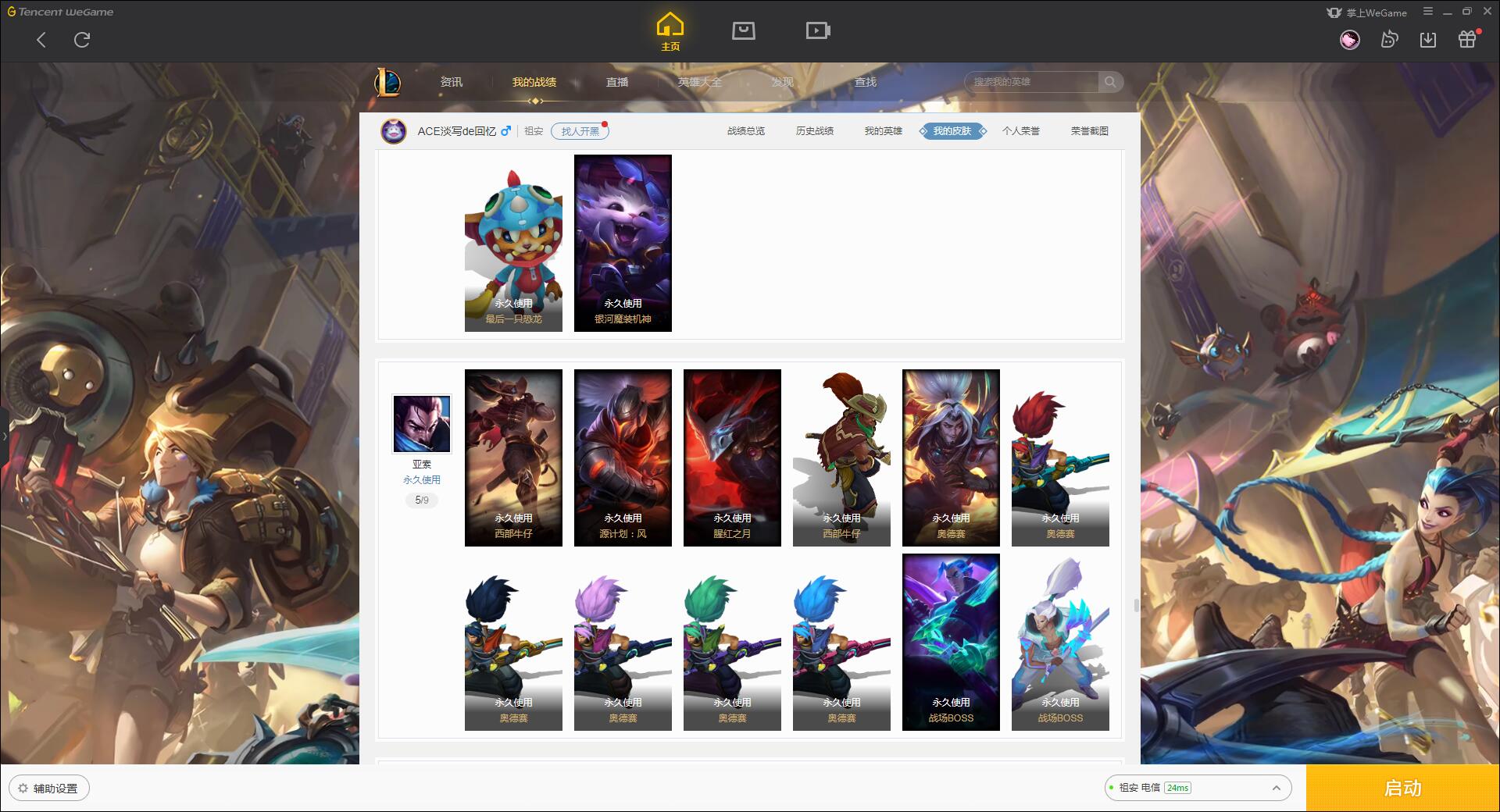Open the 西部牛仔 splash art skin
The height and width of the screenshot is (812, 1500).
[513, 458]
